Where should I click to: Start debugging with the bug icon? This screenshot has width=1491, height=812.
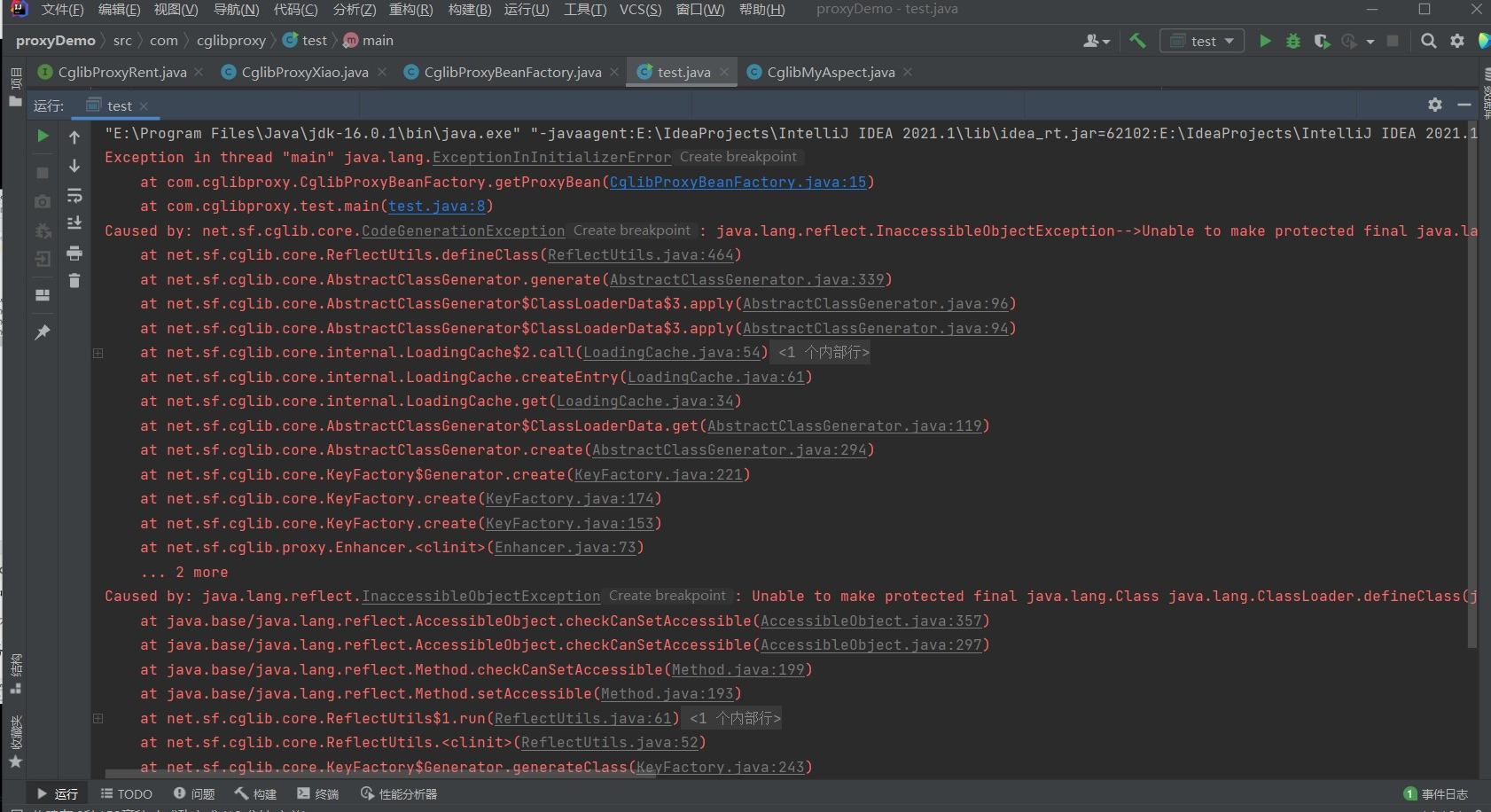click(1293, 41)
